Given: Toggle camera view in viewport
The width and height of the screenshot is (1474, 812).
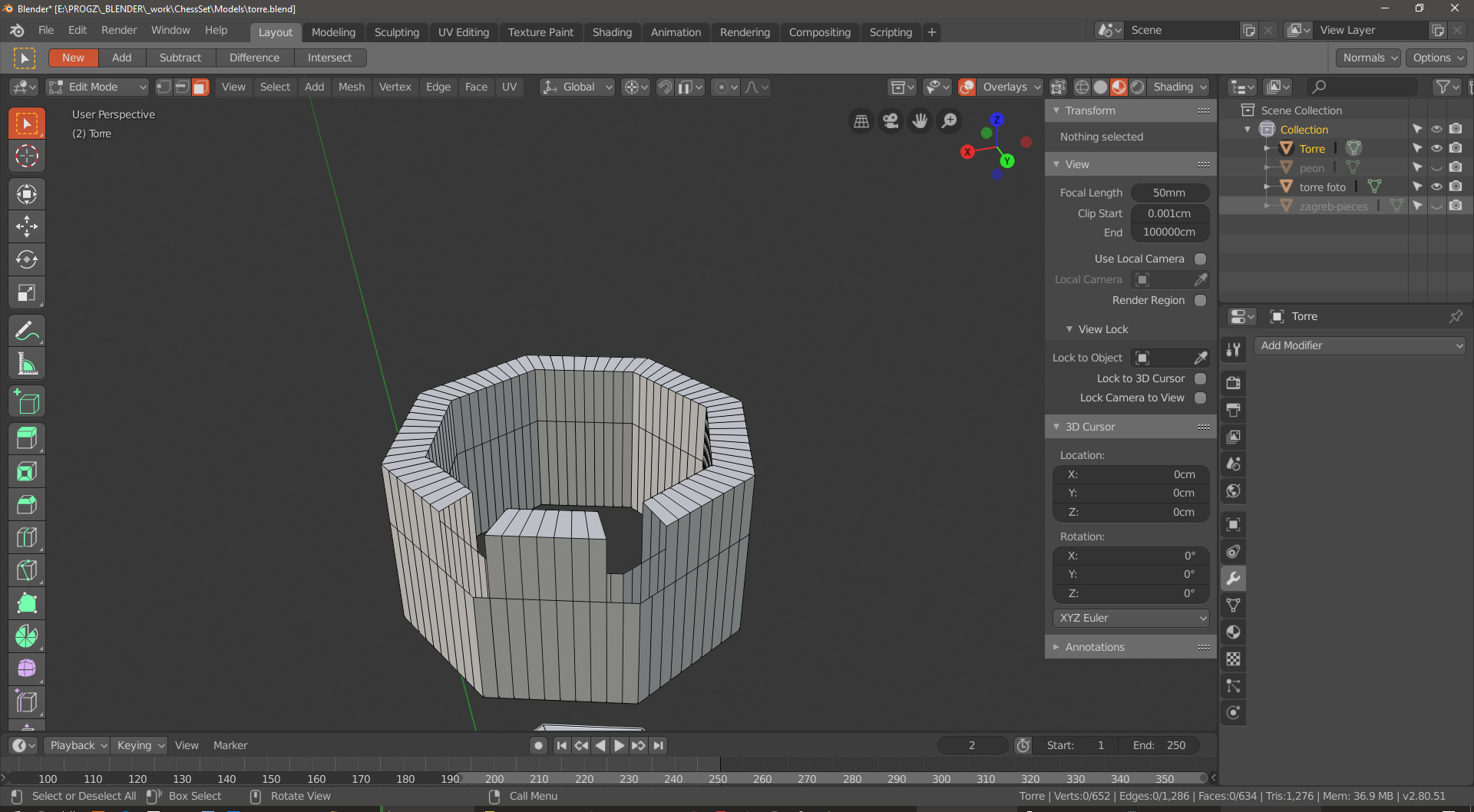Looking at the screenshot, I should coord(891,120).
